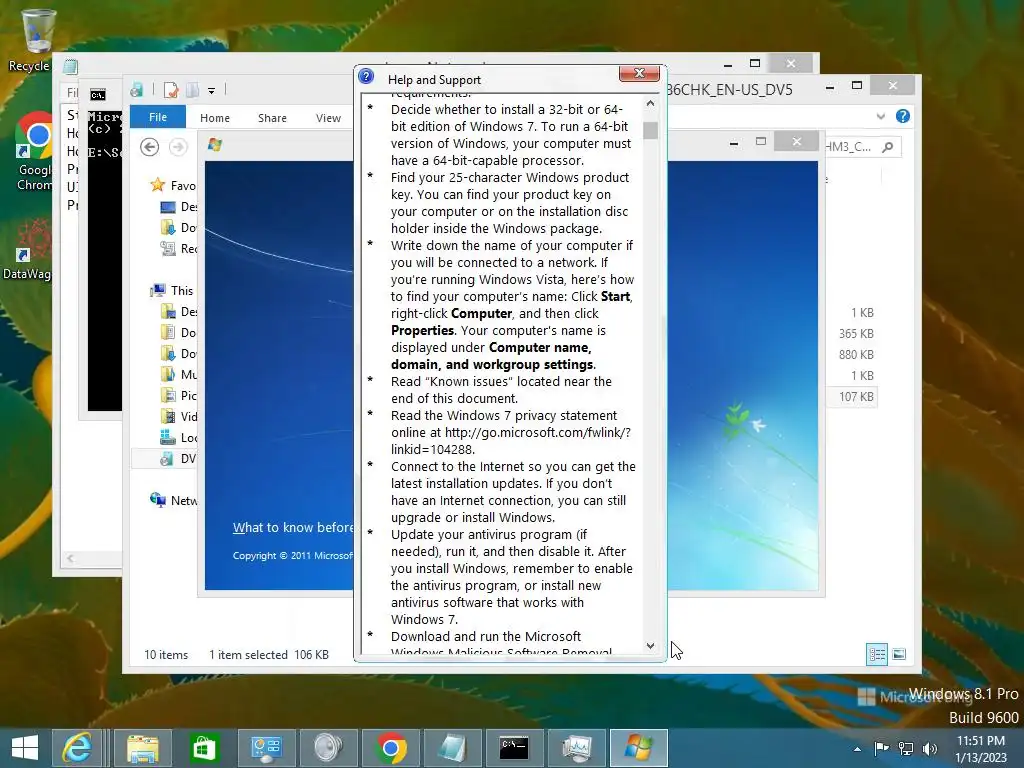
Task: Open File Explorer from the taskbar
Action: click(x=143, y=748)
